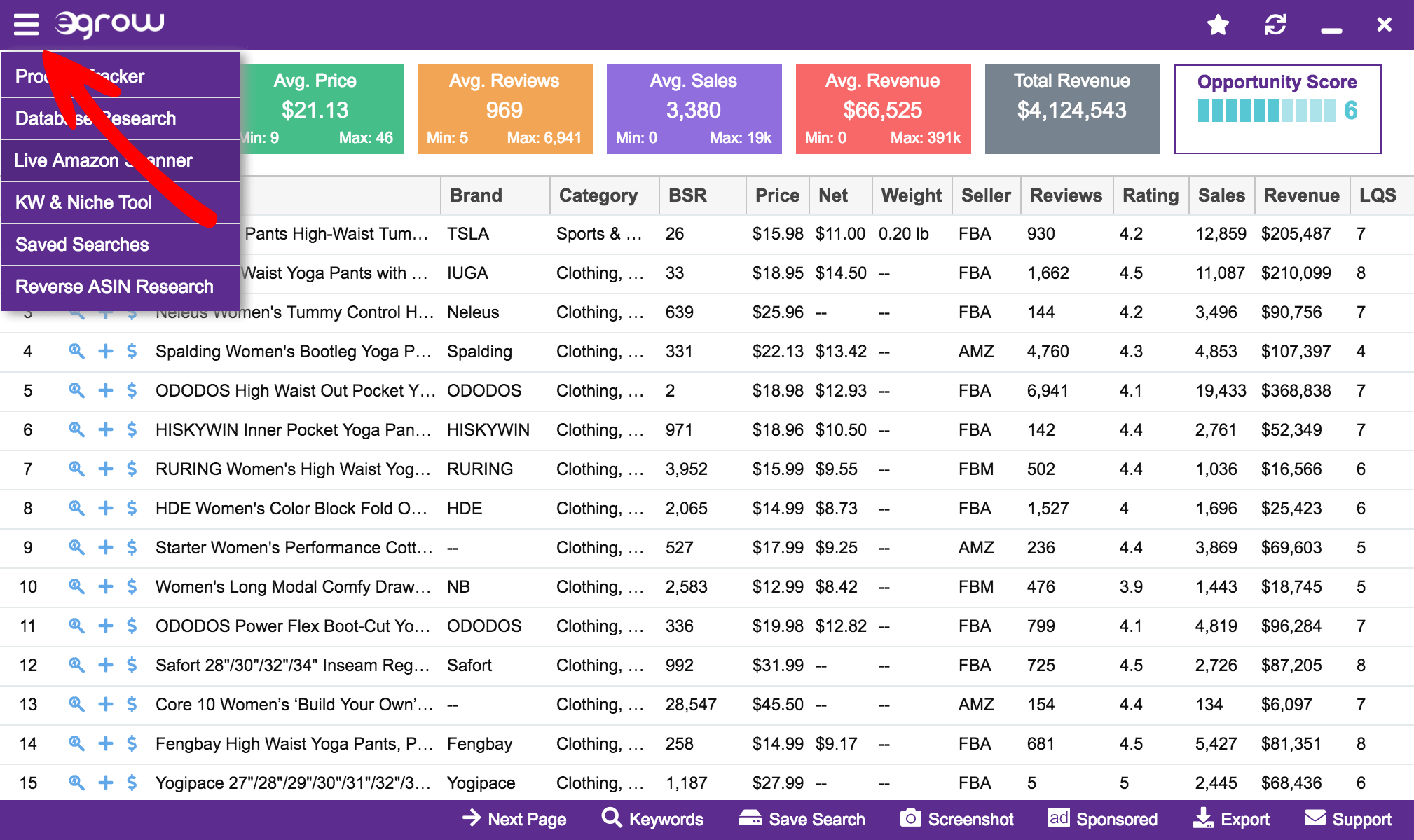Click dollar icon for RURING row 7
Screen dimensions: 1414x840
pyautogui.click(x=132, y=469)
